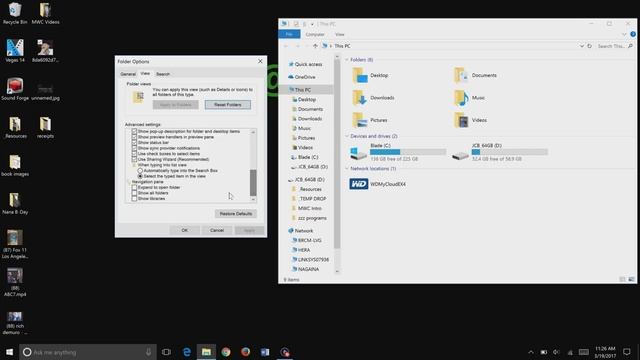Open the Quick Access Toolbar dropdown arrow
The height and width of the screenshot is (360, 640).
pyautogui.click(x=312, y=24)
